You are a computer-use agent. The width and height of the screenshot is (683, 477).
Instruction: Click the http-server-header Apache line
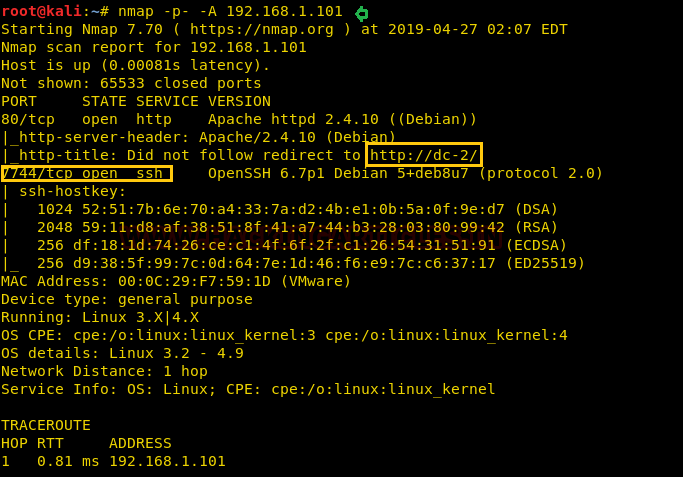pyautogui.click(x=199, y=137)
